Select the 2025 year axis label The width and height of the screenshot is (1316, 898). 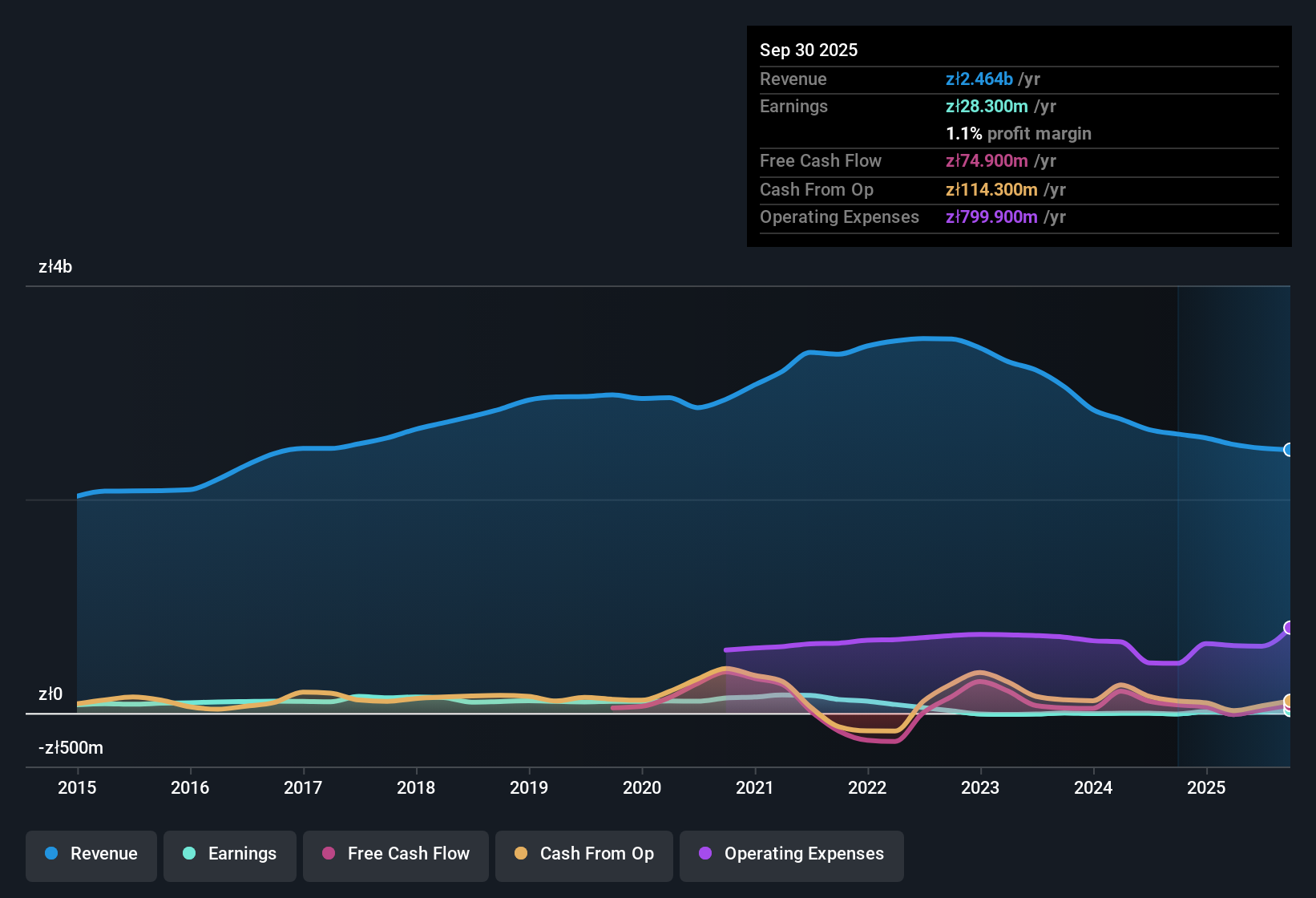click(1207, 788)
